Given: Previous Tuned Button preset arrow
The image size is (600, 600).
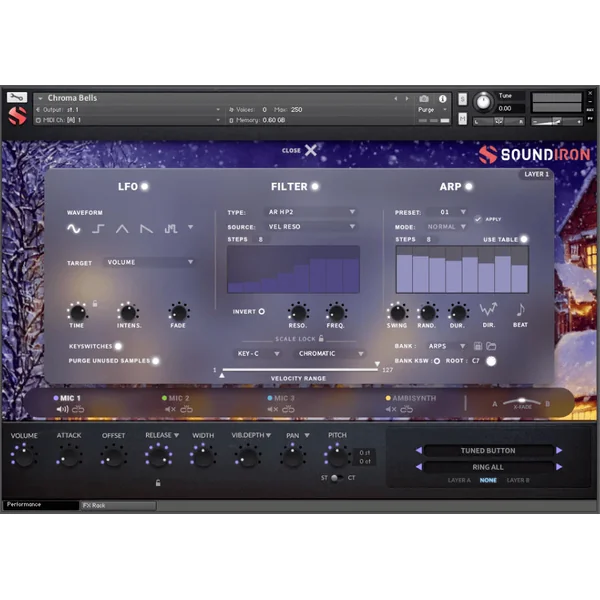Looking at the screenshot, I should pyautogui.click(x=419, y=450).
